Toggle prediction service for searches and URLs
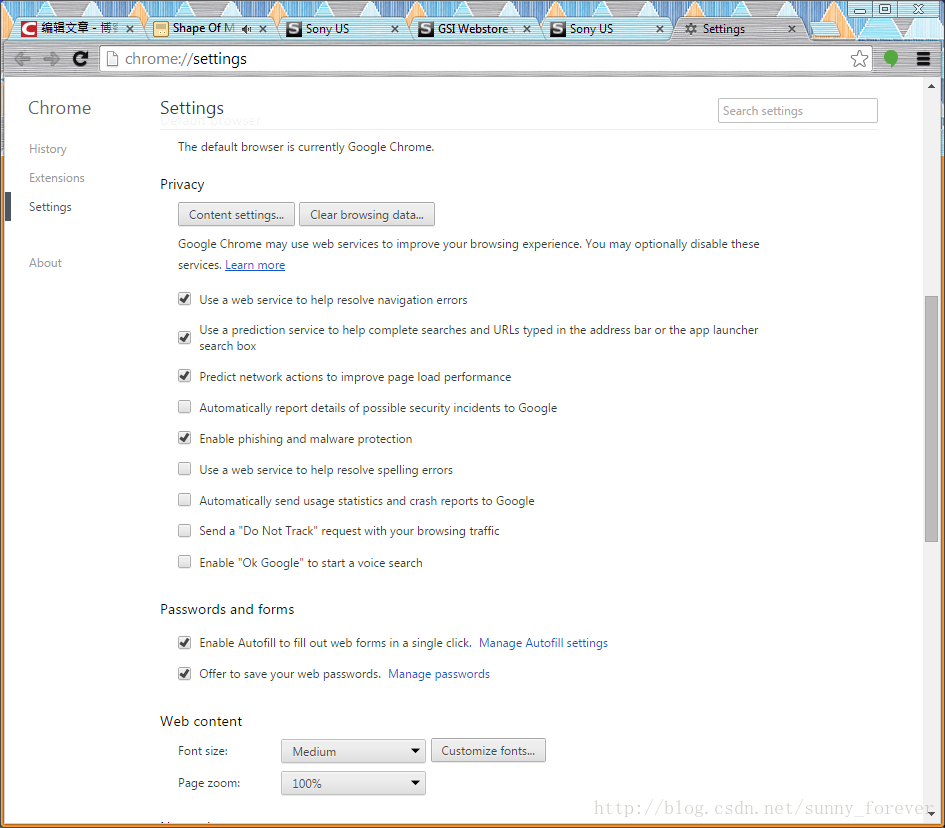945x828 pixels. click(184, 337)
